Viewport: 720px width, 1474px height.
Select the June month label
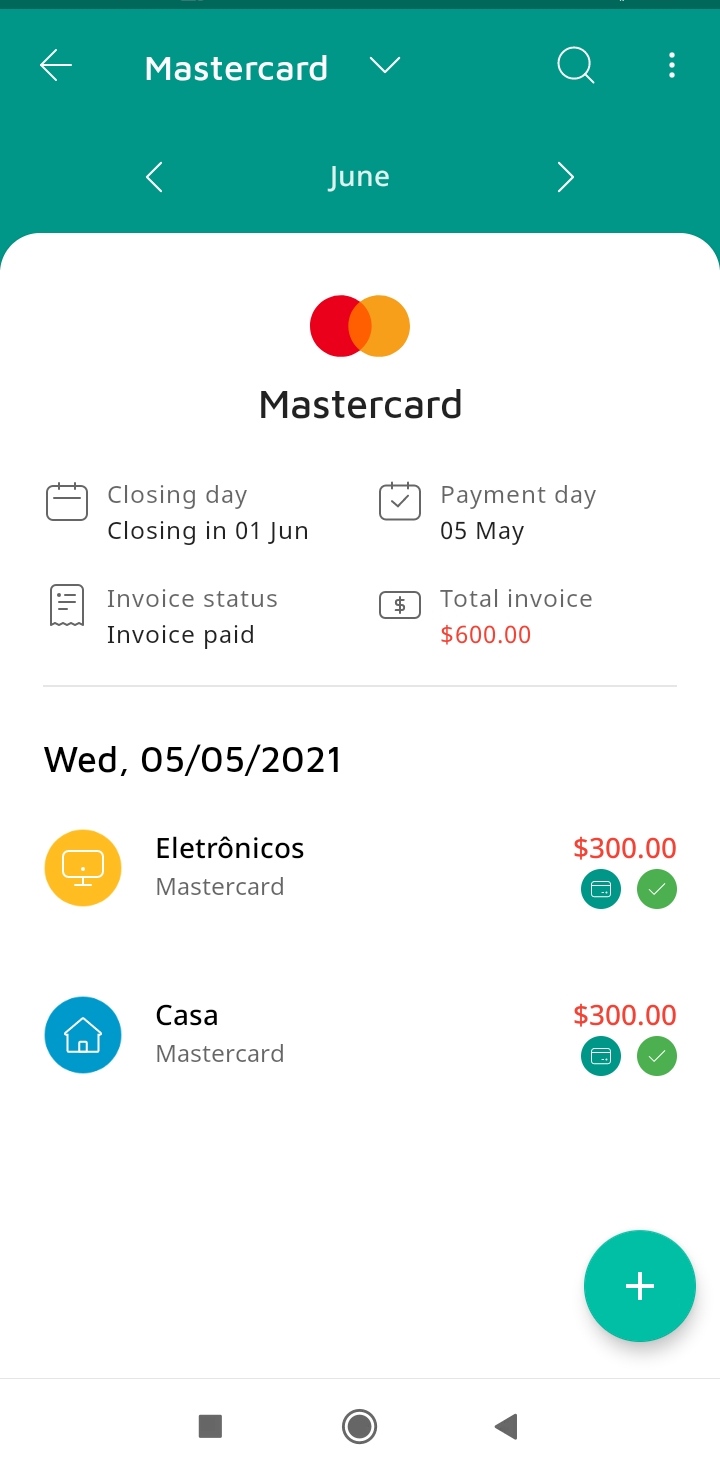click(x=359, y=177)
